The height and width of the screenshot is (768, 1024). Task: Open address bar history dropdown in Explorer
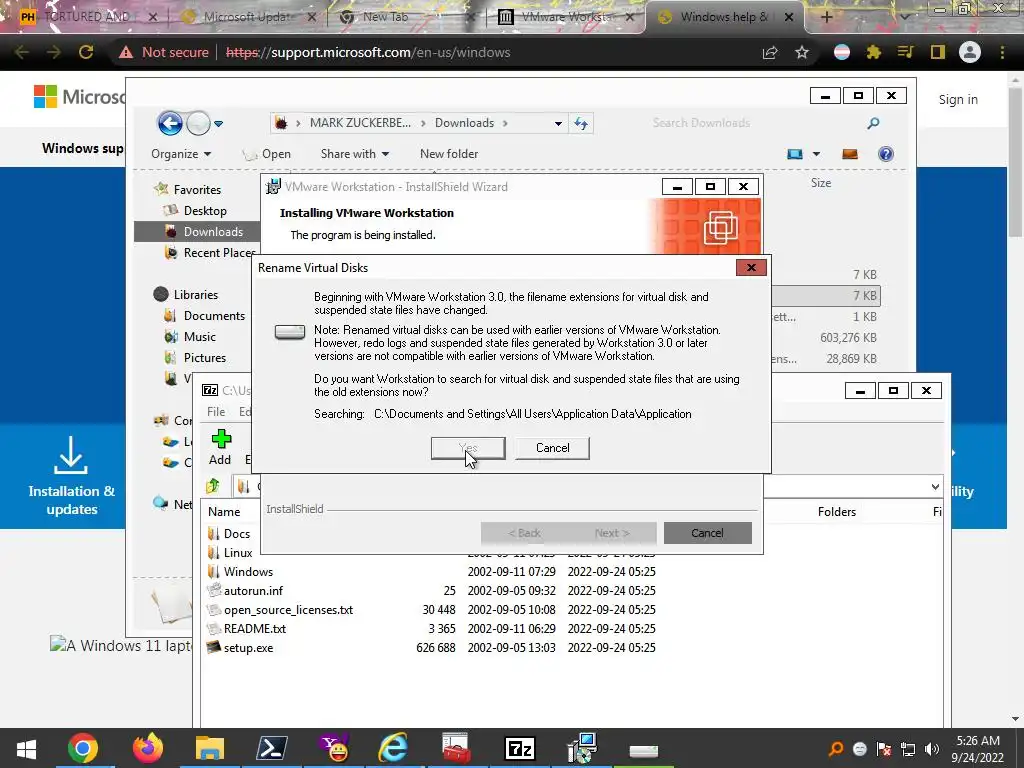558,123
